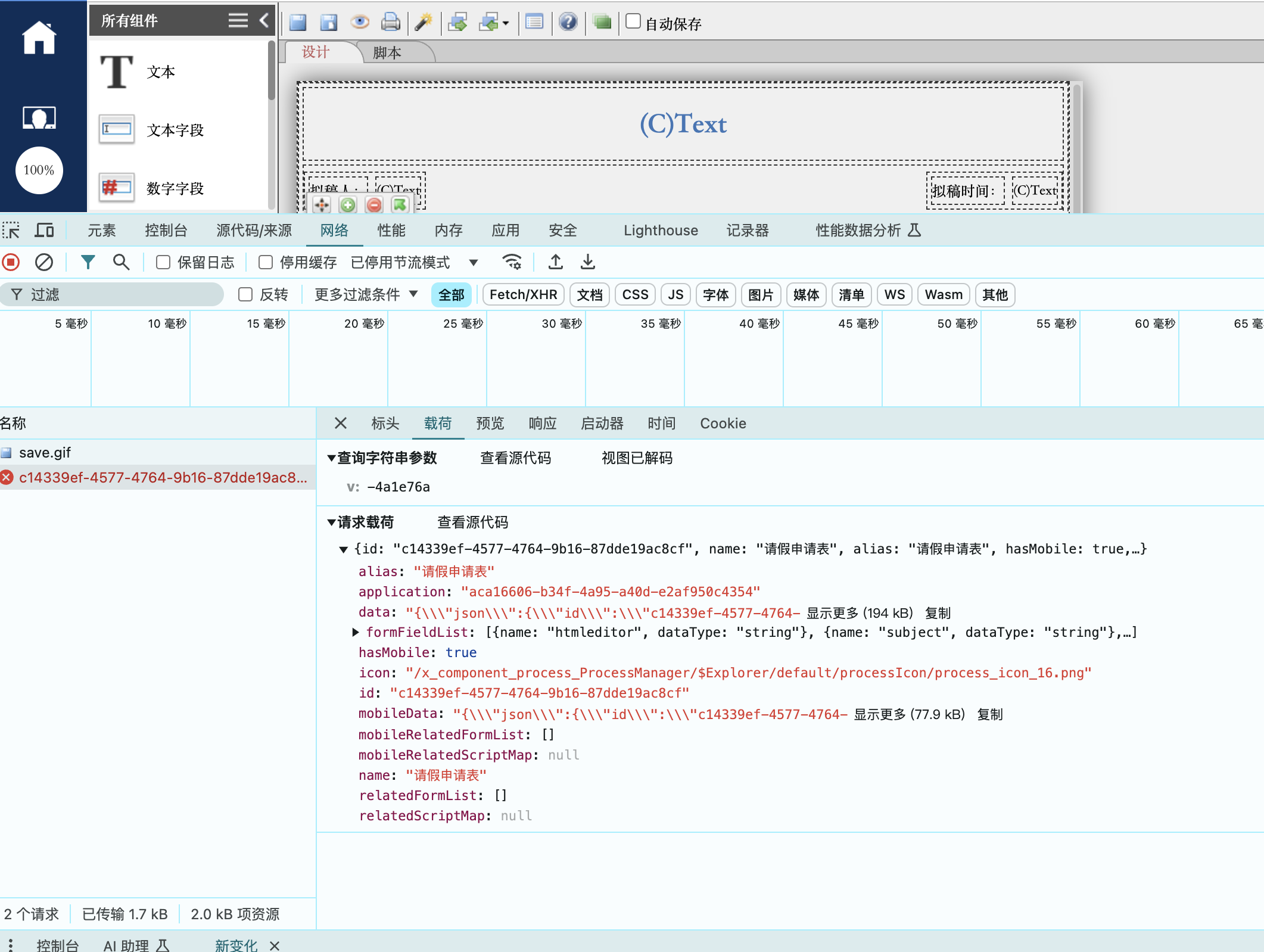This screenshot has height=952, width=1264.
Task: Filter requests by Fetch/XHR
Action: (523, 295)
